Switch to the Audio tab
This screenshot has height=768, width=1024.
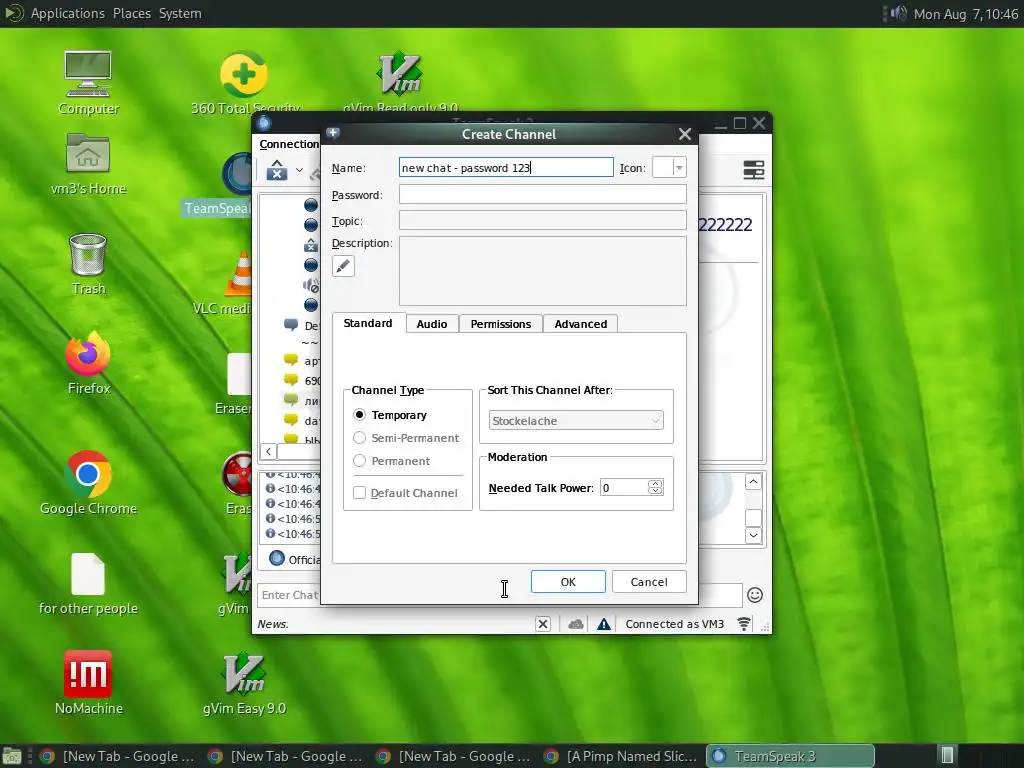click(432, 324)
